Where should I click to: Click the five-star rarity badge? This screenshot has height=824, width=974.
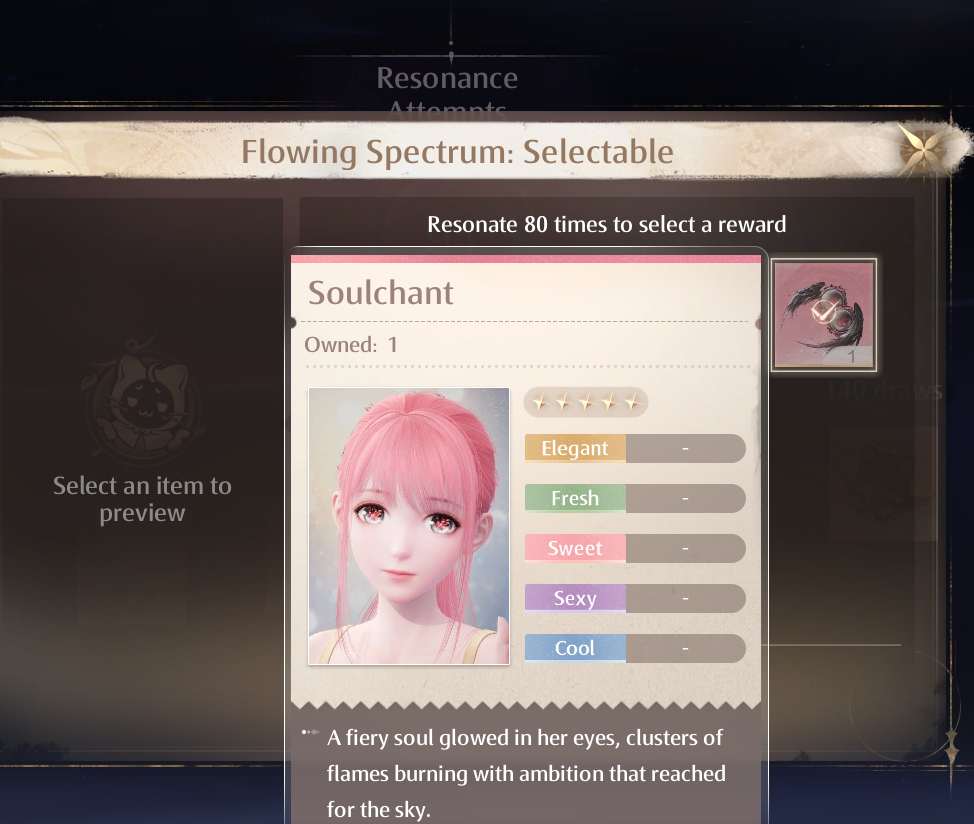pos(586,403)
